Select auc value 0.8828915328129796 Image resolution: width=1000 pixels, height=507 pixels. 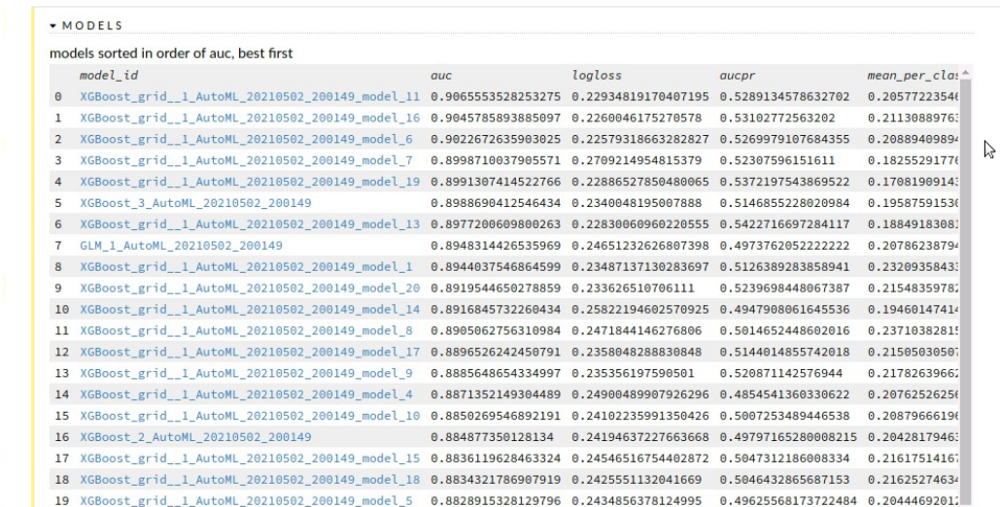click(x=496, y=501)
